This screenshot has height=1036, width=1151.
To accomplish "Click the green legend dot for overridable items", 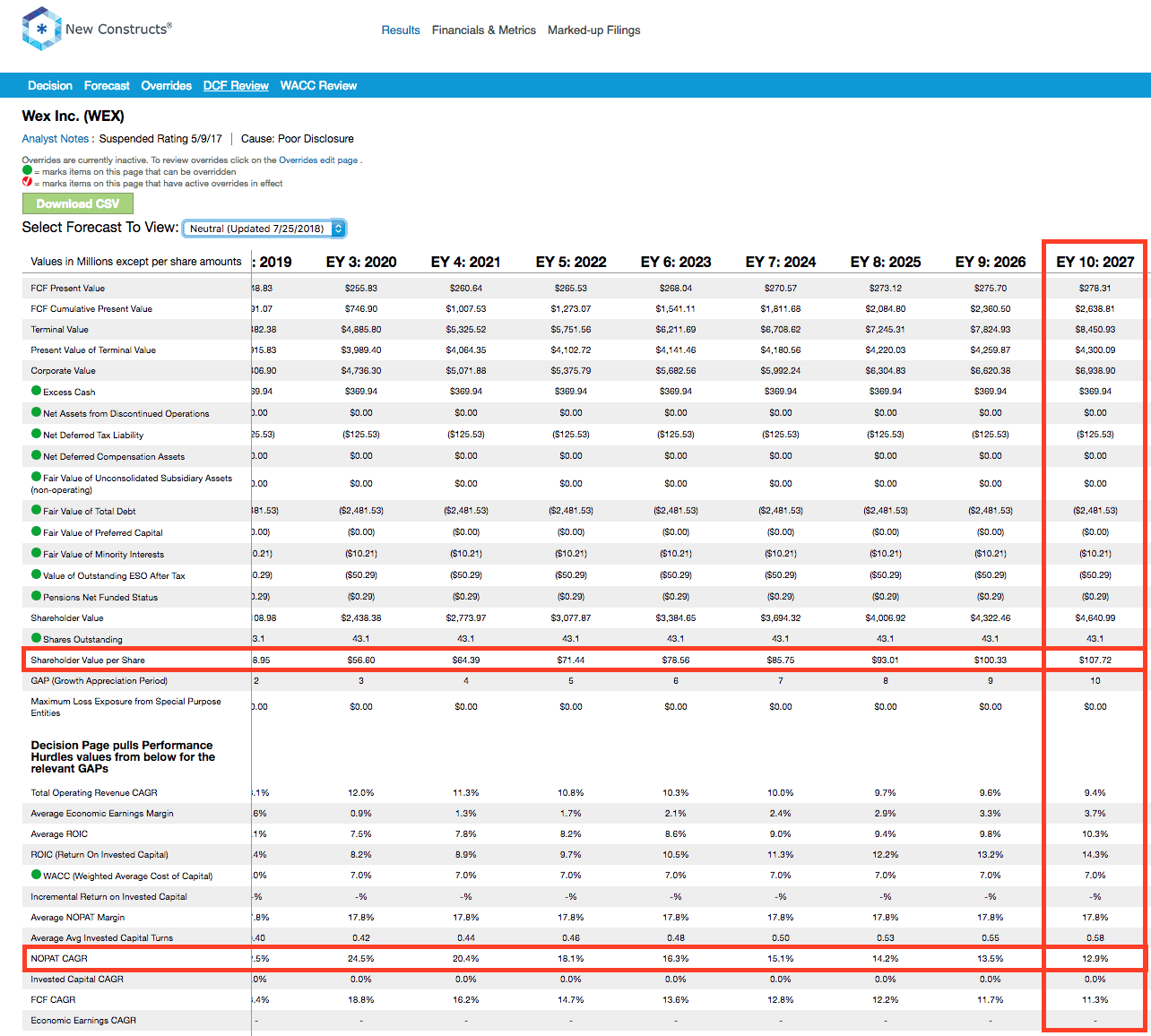I will click(27, 170).
